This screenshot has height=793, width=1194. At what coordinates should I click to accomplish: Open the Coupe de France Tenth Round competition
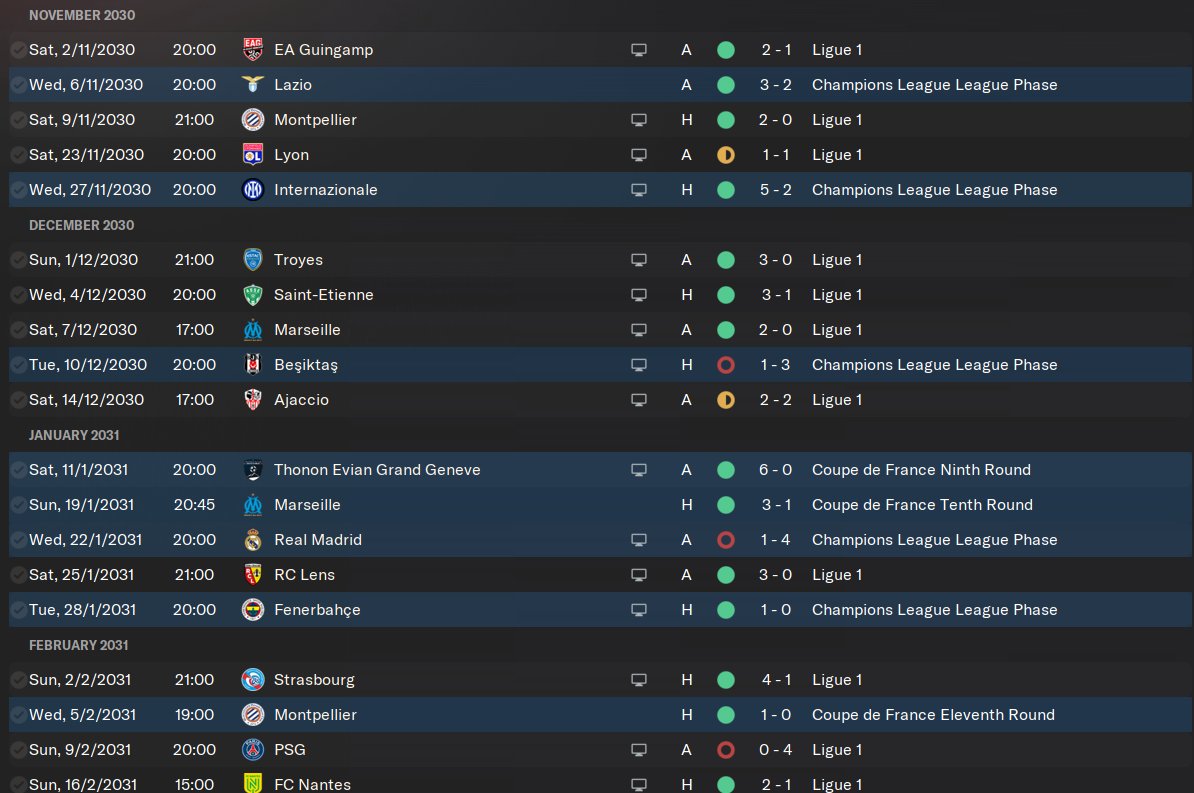pyautogui.click(x=922, y=505)
